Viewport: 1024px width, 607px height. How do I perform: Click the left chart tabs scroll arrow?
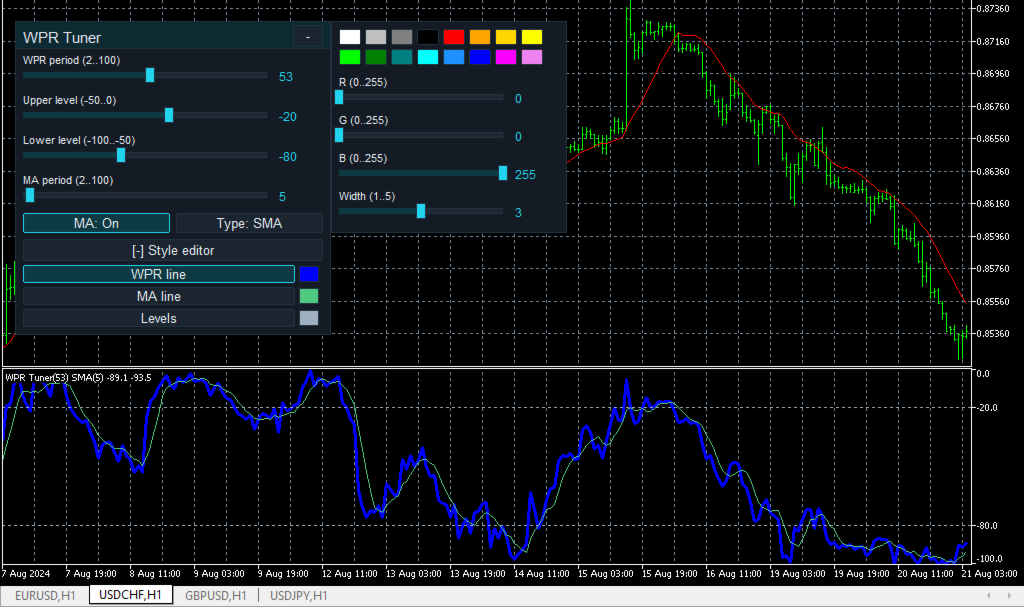point(989,595)
